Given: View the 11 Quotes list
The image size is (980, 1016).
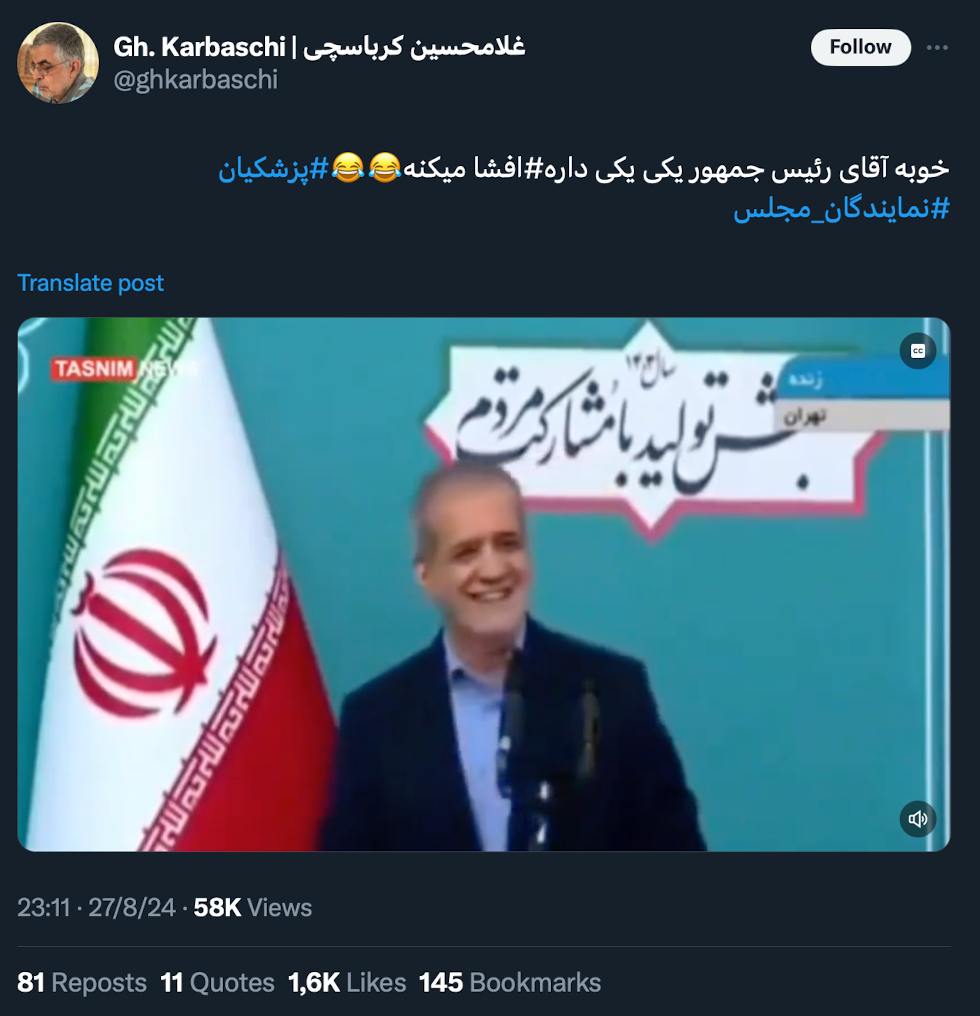Looking at the screenshot, I should pyautogui.click(x=217, y=982).
